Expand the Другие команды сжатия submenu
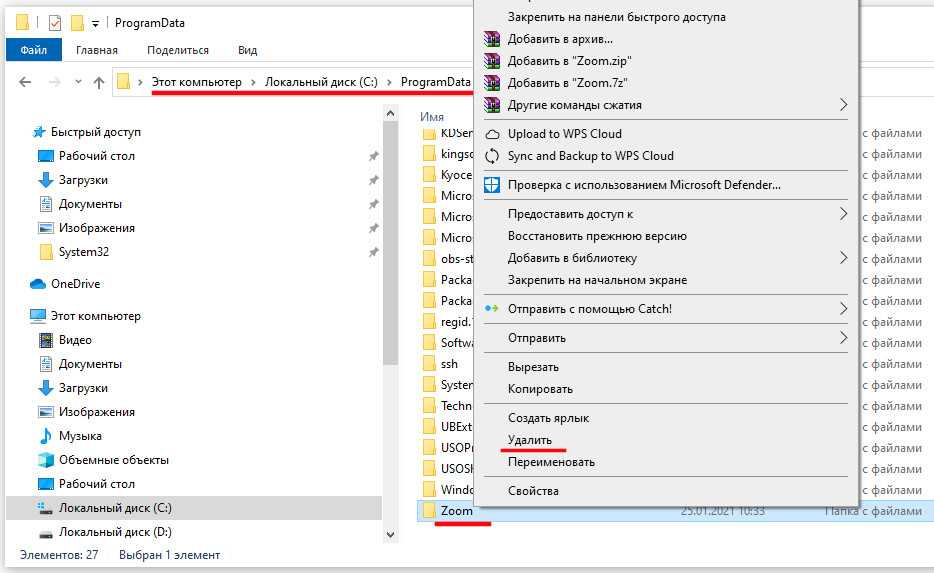 pos(843,105)
